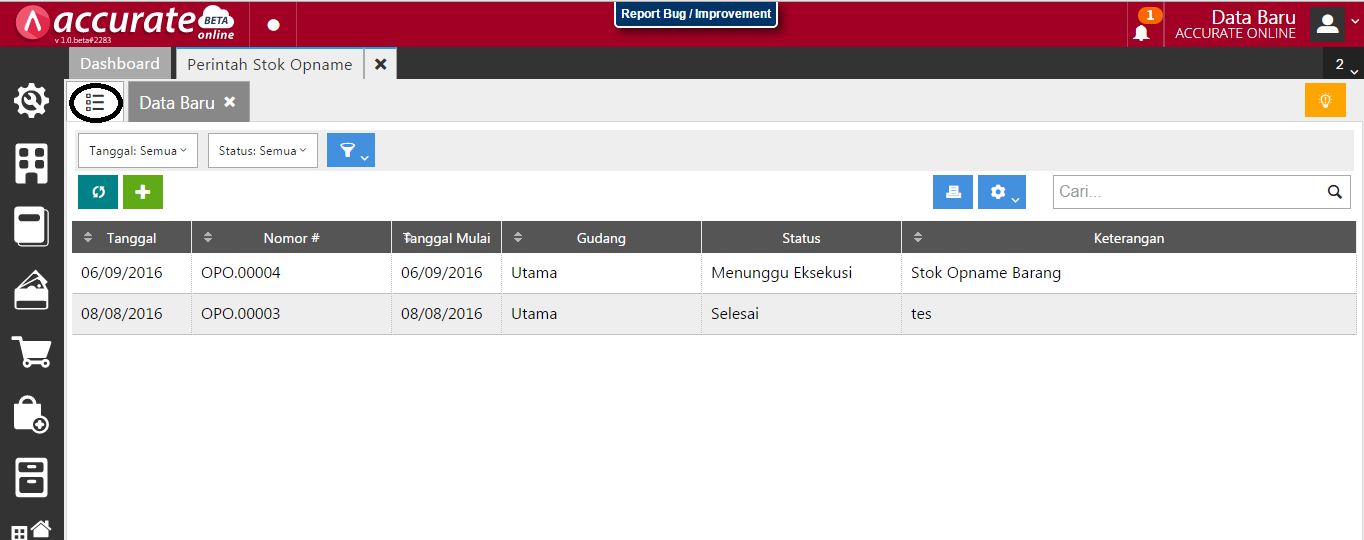Click the blue print icon
Screen dimensions: 1364x540
pos(952,192)
